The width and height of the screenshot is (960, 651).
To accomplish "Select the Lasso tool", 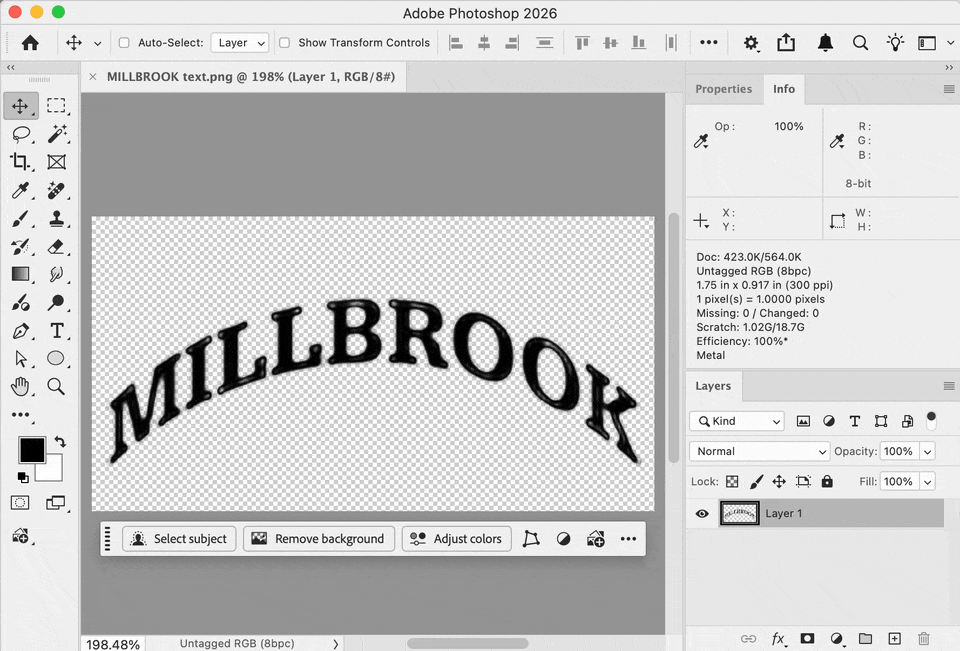I will (x=21, y=134).
